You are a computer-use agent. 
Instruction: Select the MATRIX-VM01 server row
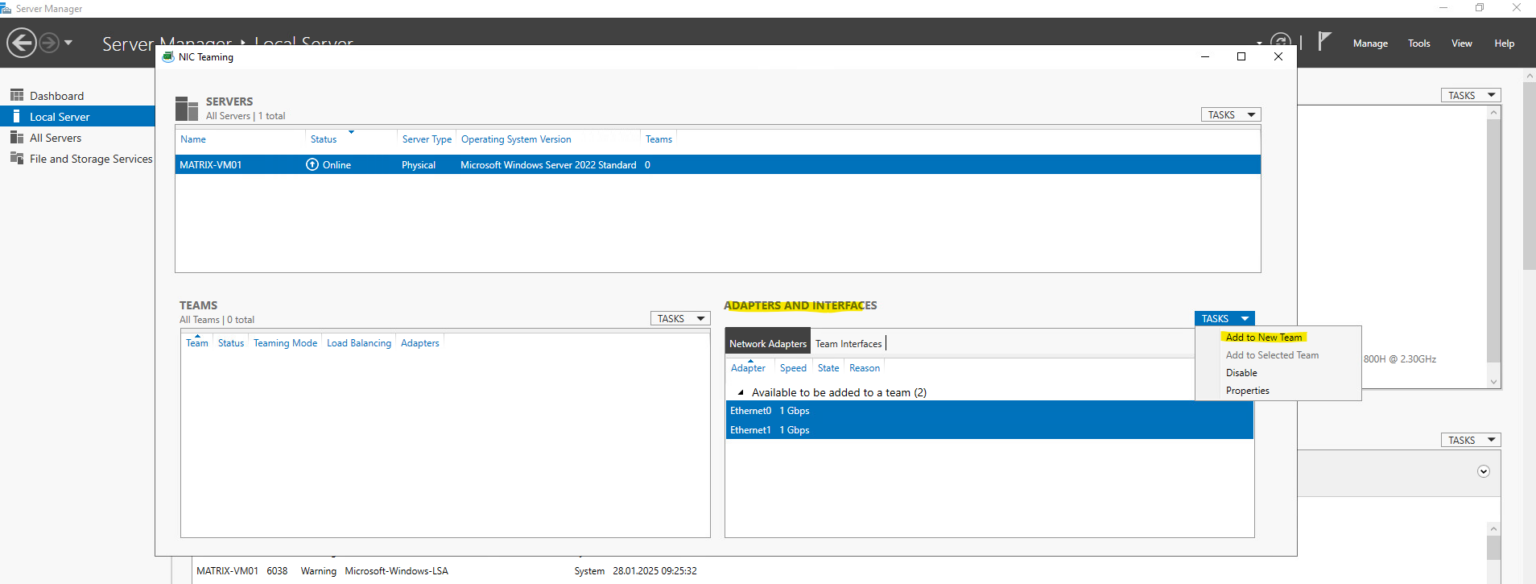pyautogui.click(x=500, y=164)
